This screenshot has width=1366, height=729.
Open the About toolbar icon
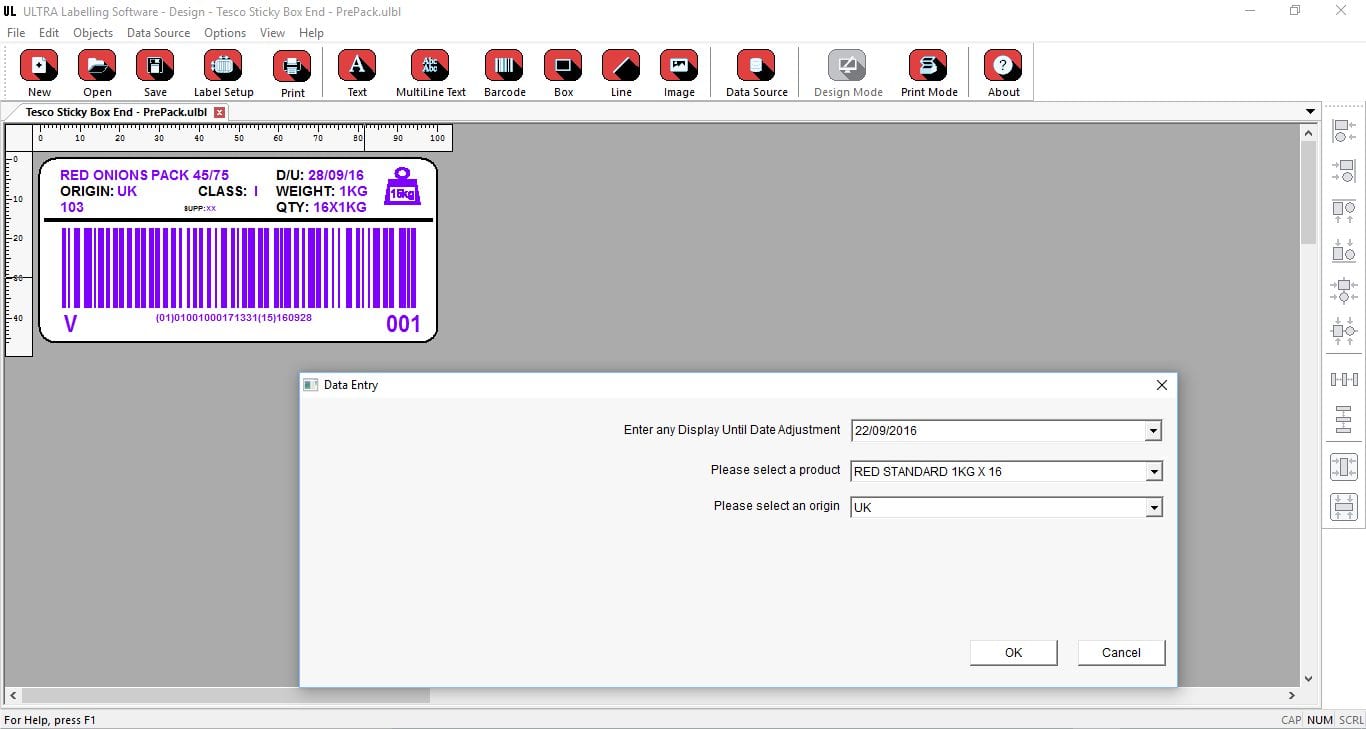tap(1003, 66)
